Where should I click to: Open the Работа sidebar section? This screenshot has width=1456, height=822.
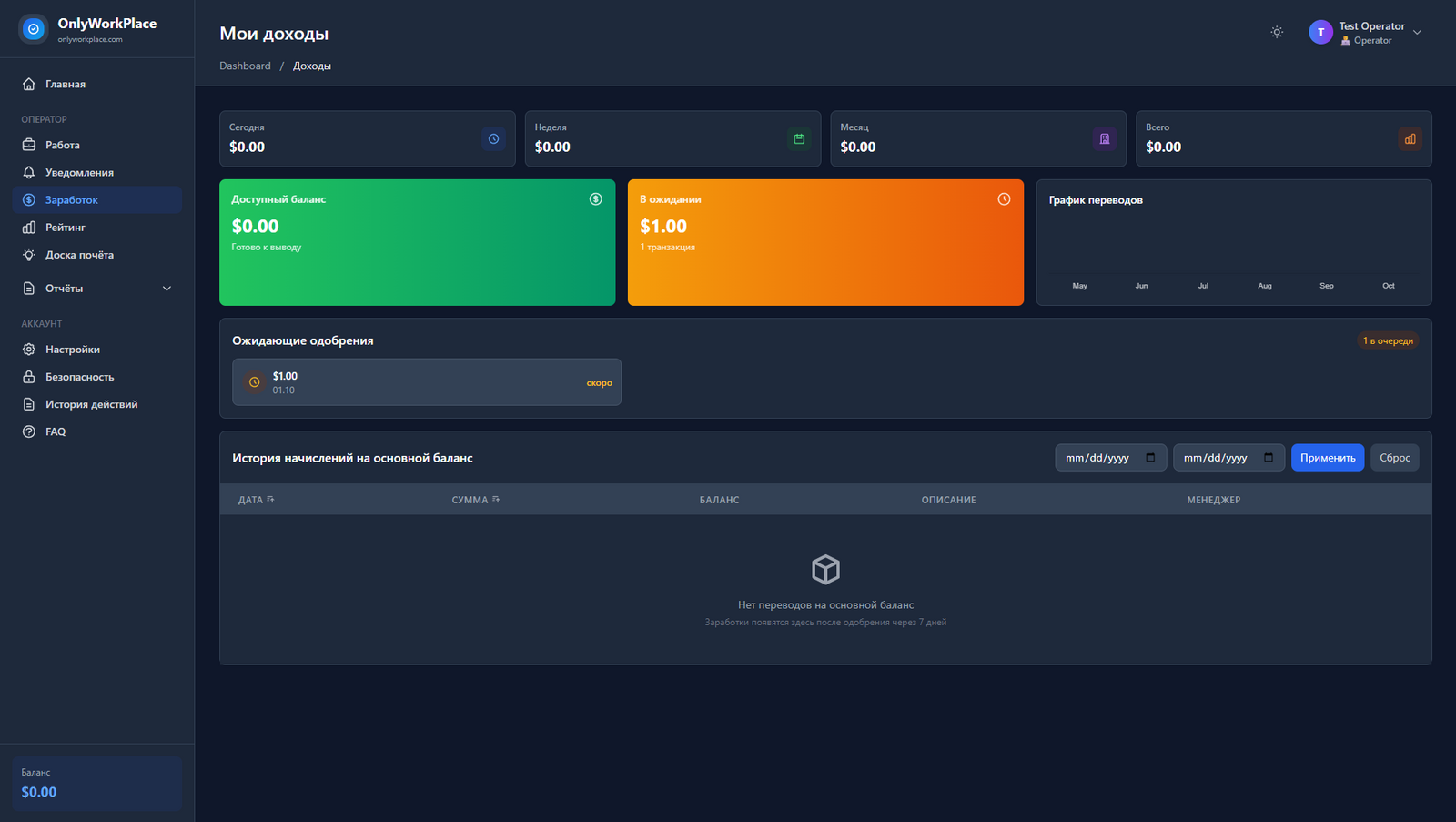63,145
